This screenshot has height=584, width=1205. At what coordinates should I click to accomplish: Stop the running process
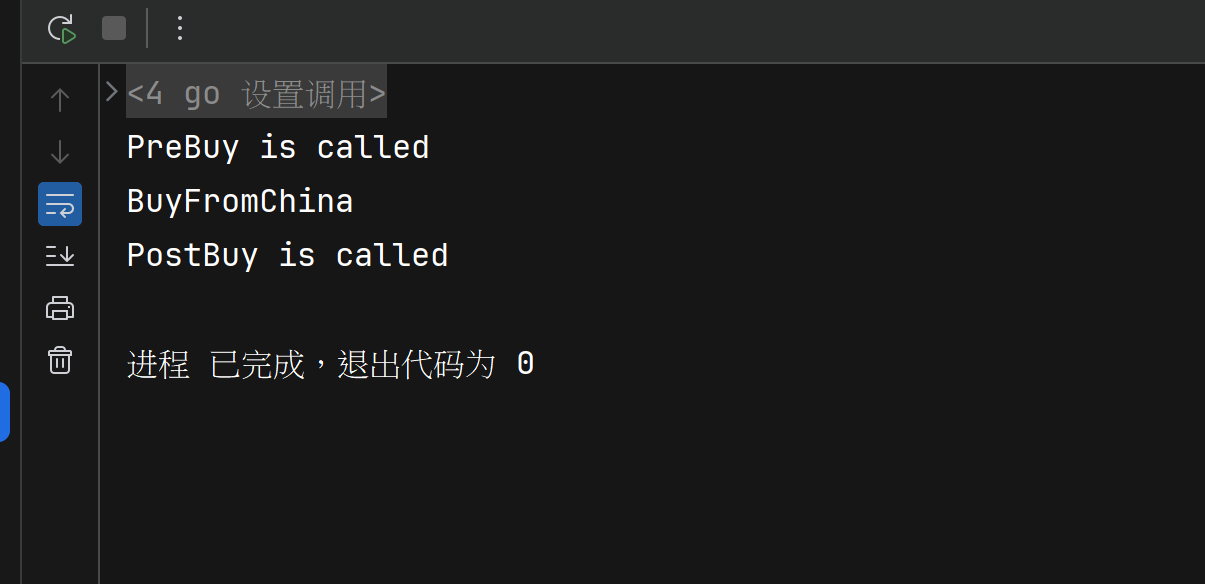pyautogui.click(x=114, y=28)
